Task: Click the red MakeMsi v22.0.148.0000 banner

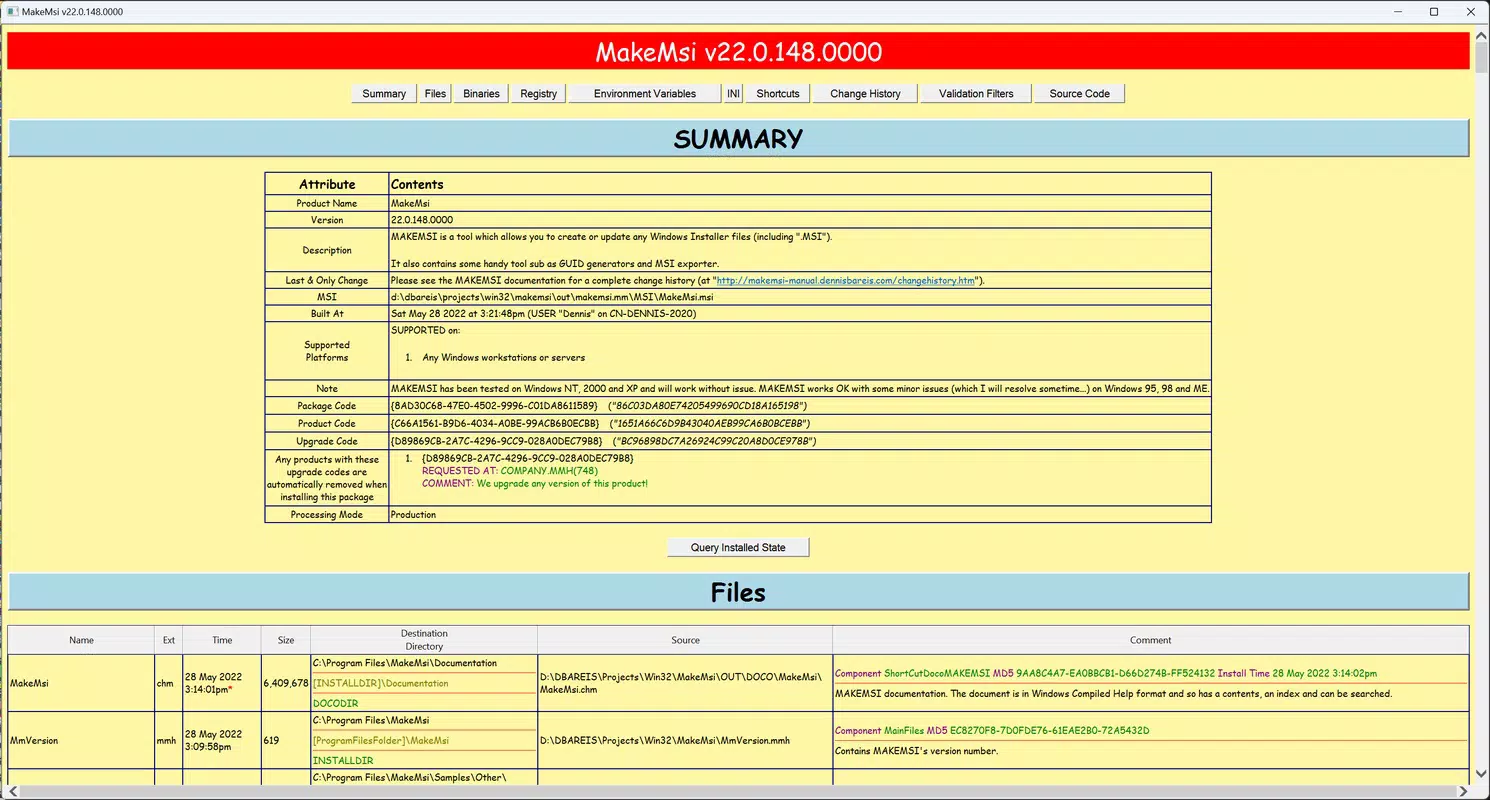Action: tap(738, 51)
